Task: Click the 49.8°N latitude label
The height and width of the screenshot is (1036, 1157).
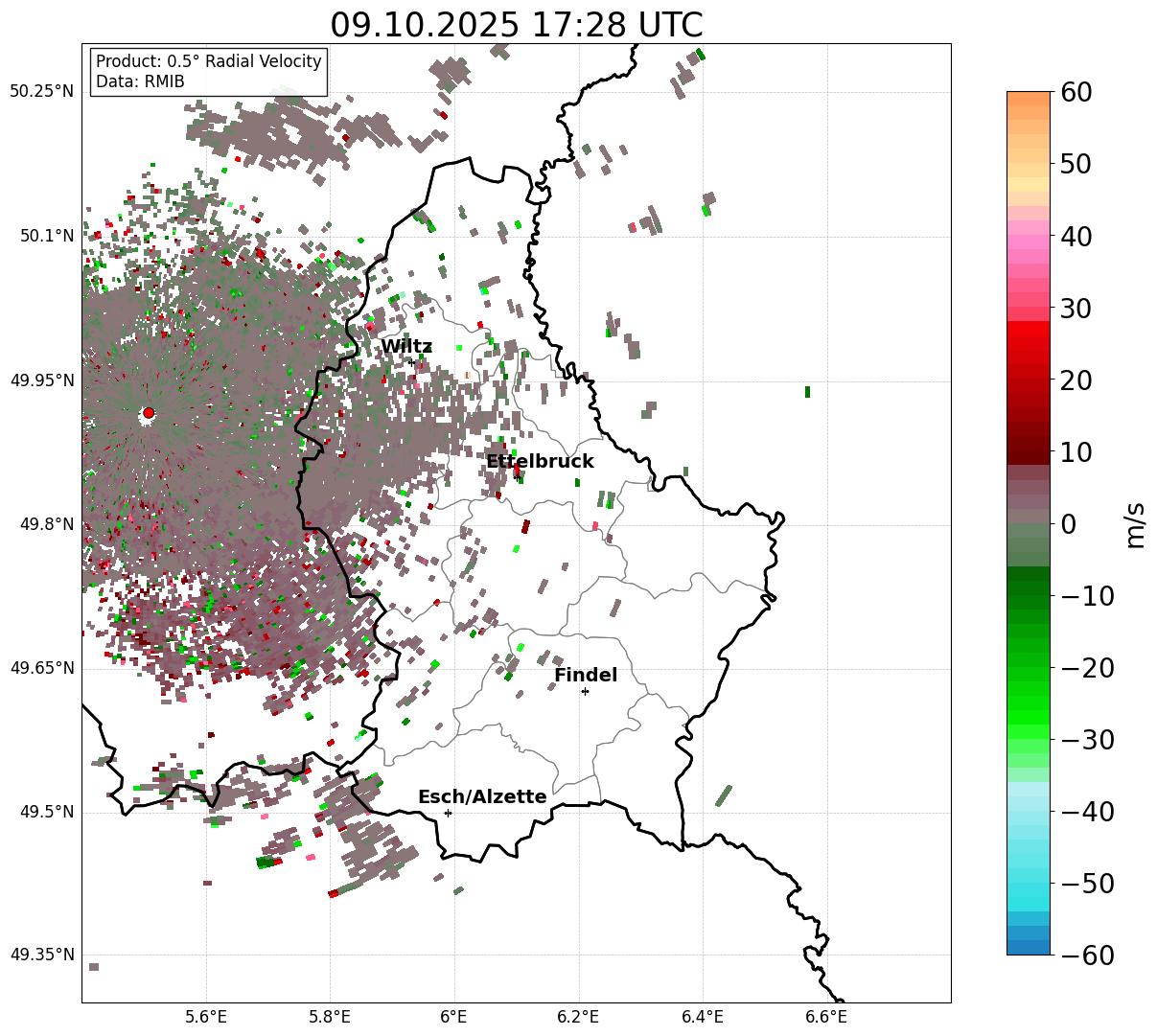Action: (x=46, y=524)
